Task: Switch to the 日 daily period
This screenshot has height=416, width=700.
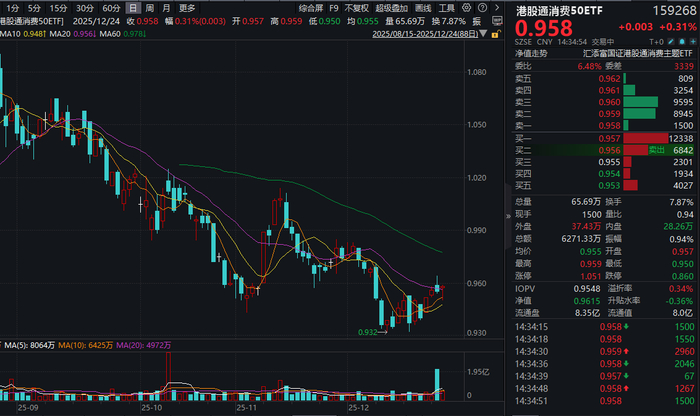Action: [133, 8]
